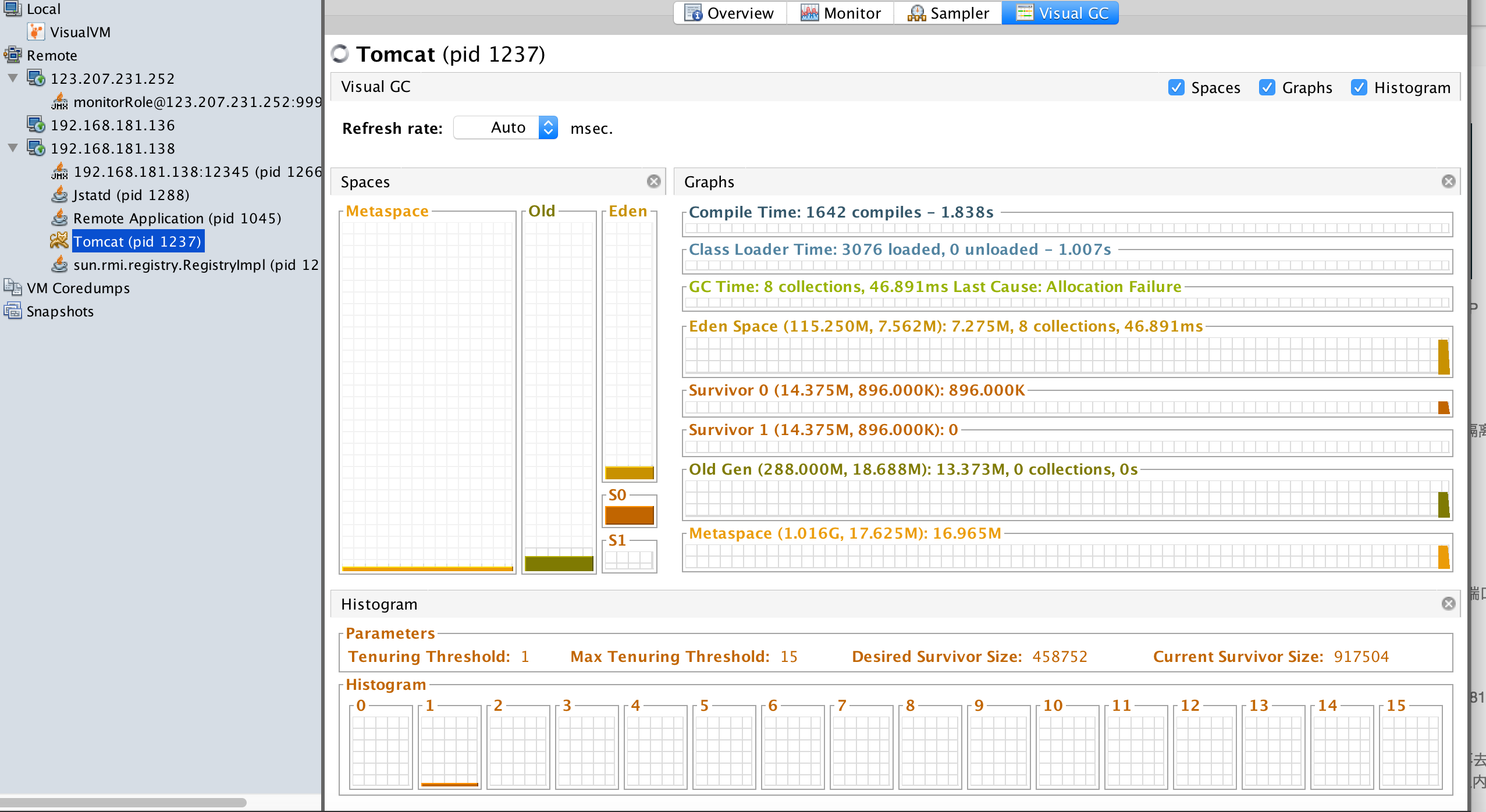
Task: Close the Graphs panel
Action: point(1448,181)
